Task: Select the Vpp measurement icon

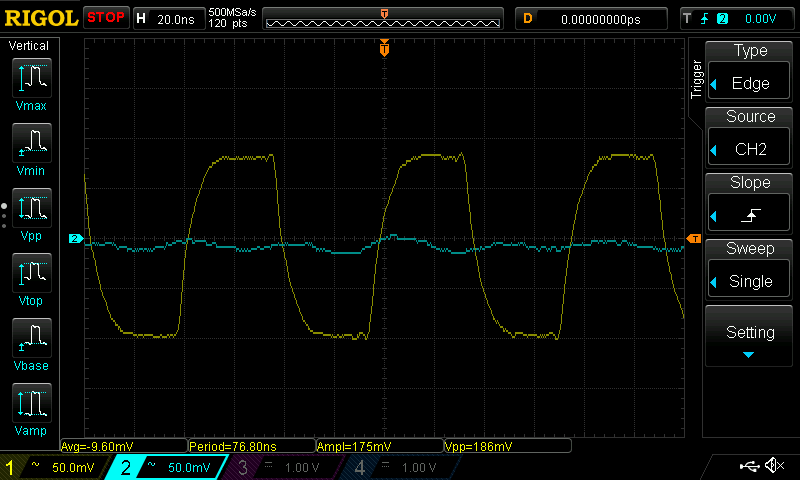Action: click(32, 208)
